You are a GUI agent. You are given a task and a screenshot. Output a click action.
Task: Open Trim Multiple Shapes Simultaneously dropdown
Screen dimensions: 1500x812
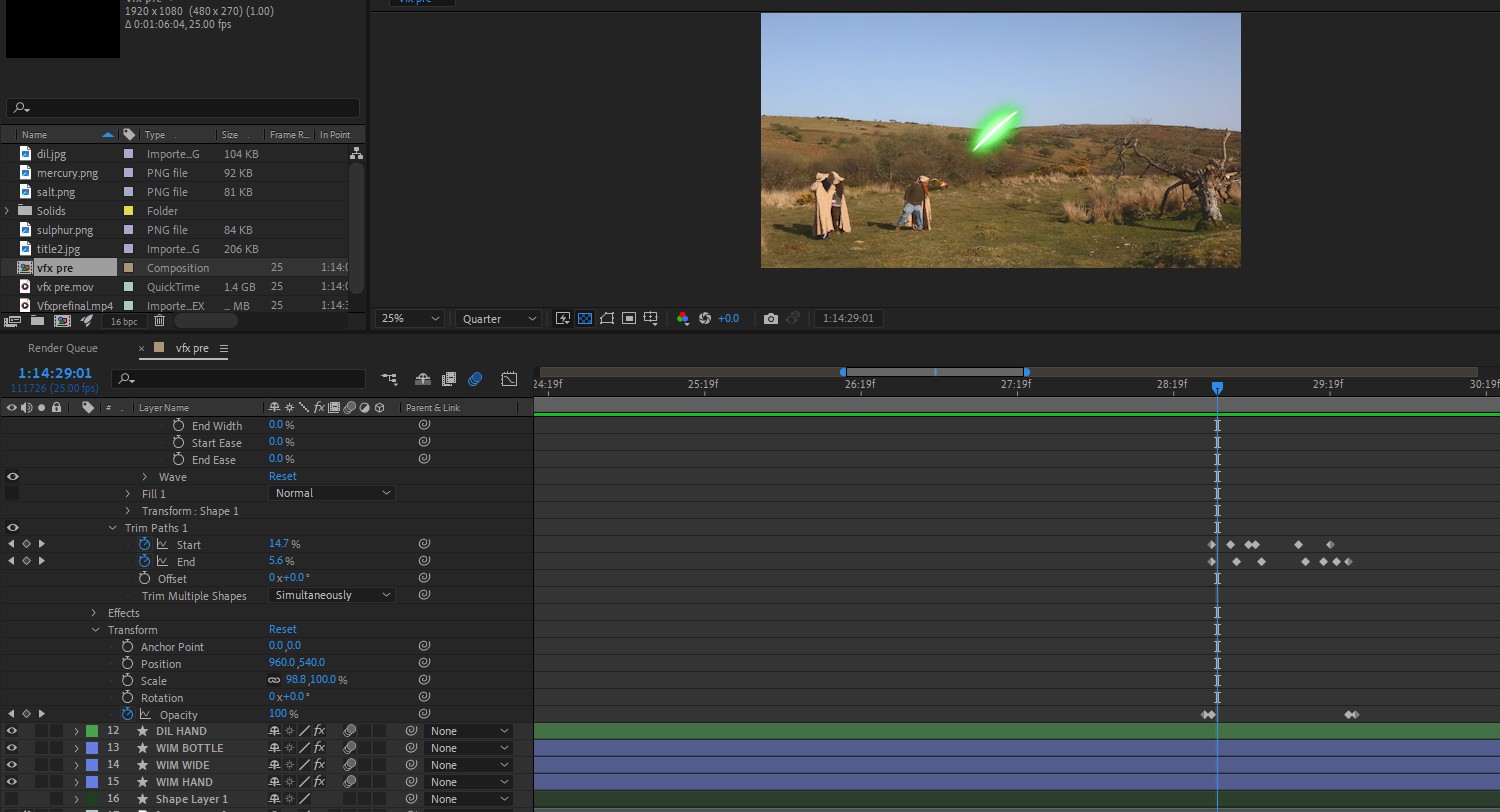point(332,595)
